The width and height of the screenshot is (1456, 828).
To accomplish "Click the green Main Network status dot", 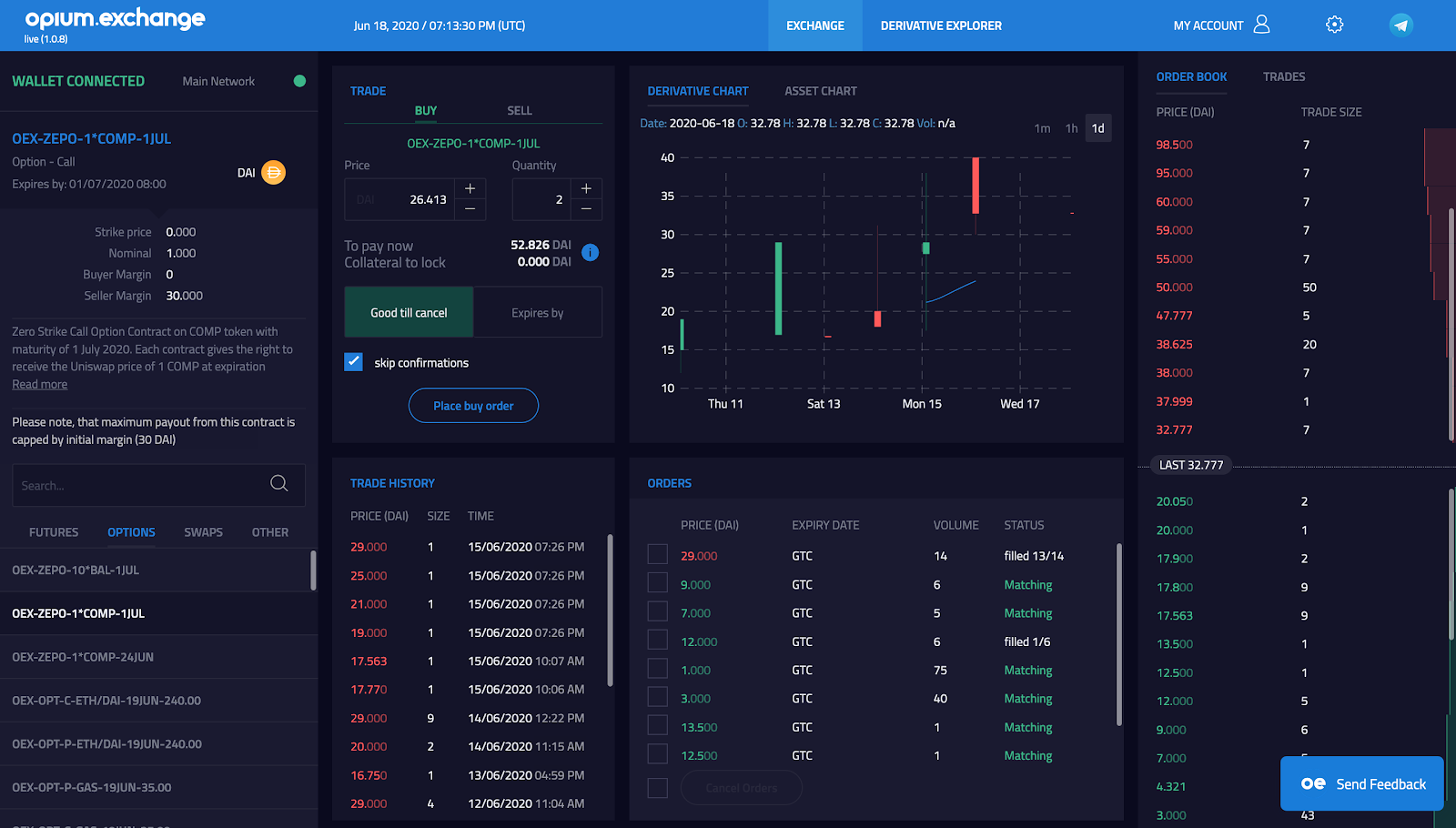I will point(299,81).
